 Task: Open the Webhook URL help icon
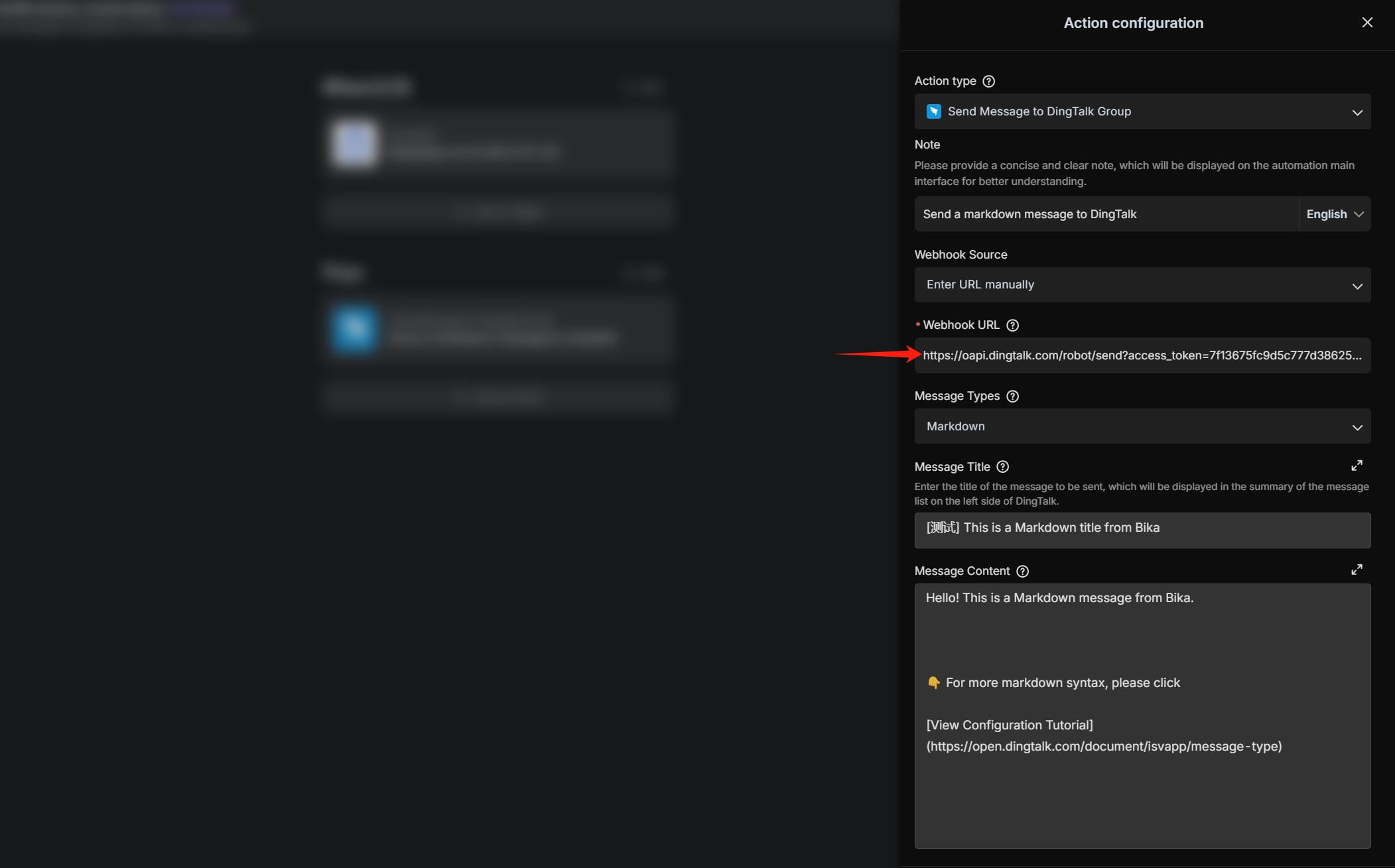pos(1012,326)
